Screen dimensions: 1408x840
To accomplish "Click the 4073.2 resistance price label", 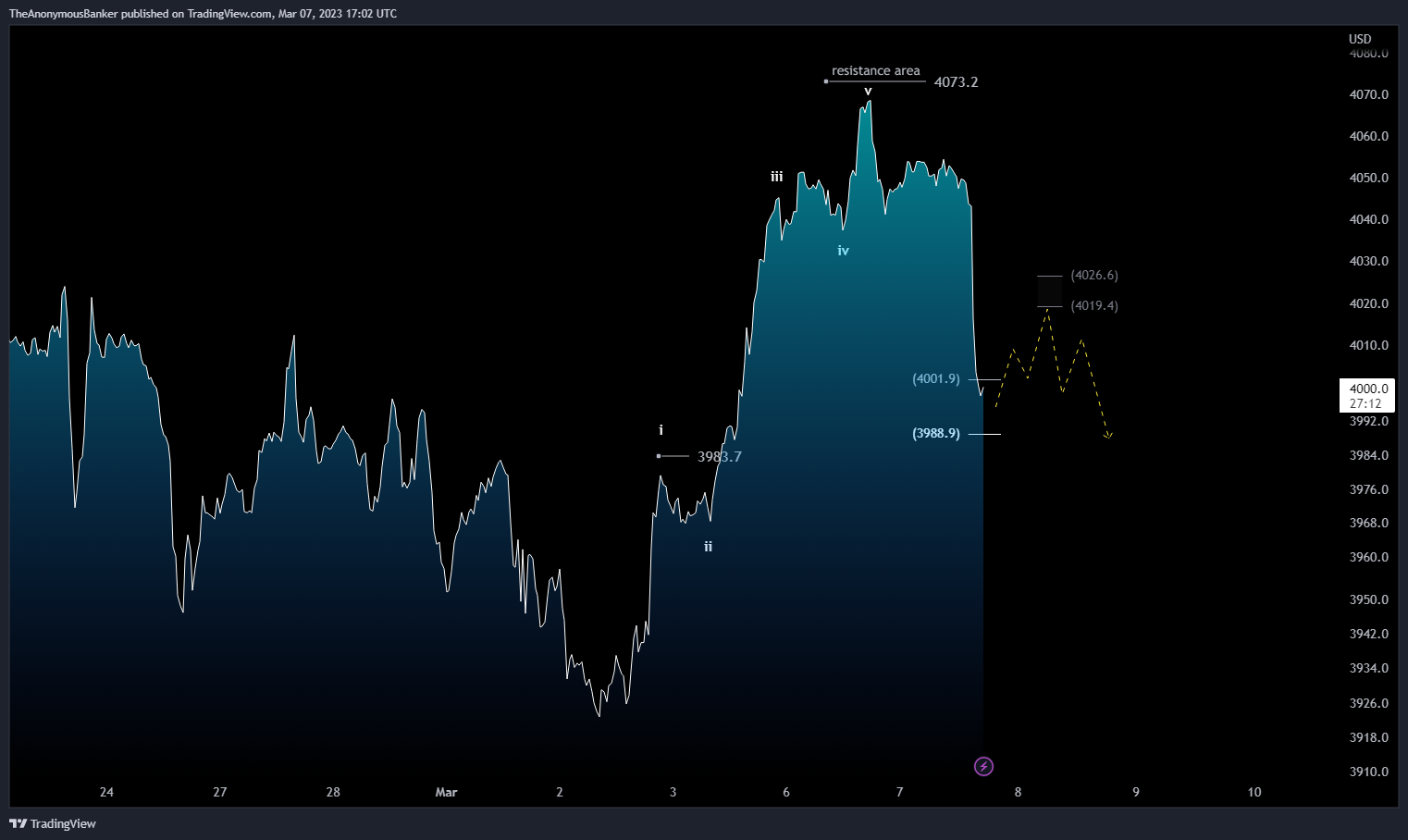I will coord(956,82).
